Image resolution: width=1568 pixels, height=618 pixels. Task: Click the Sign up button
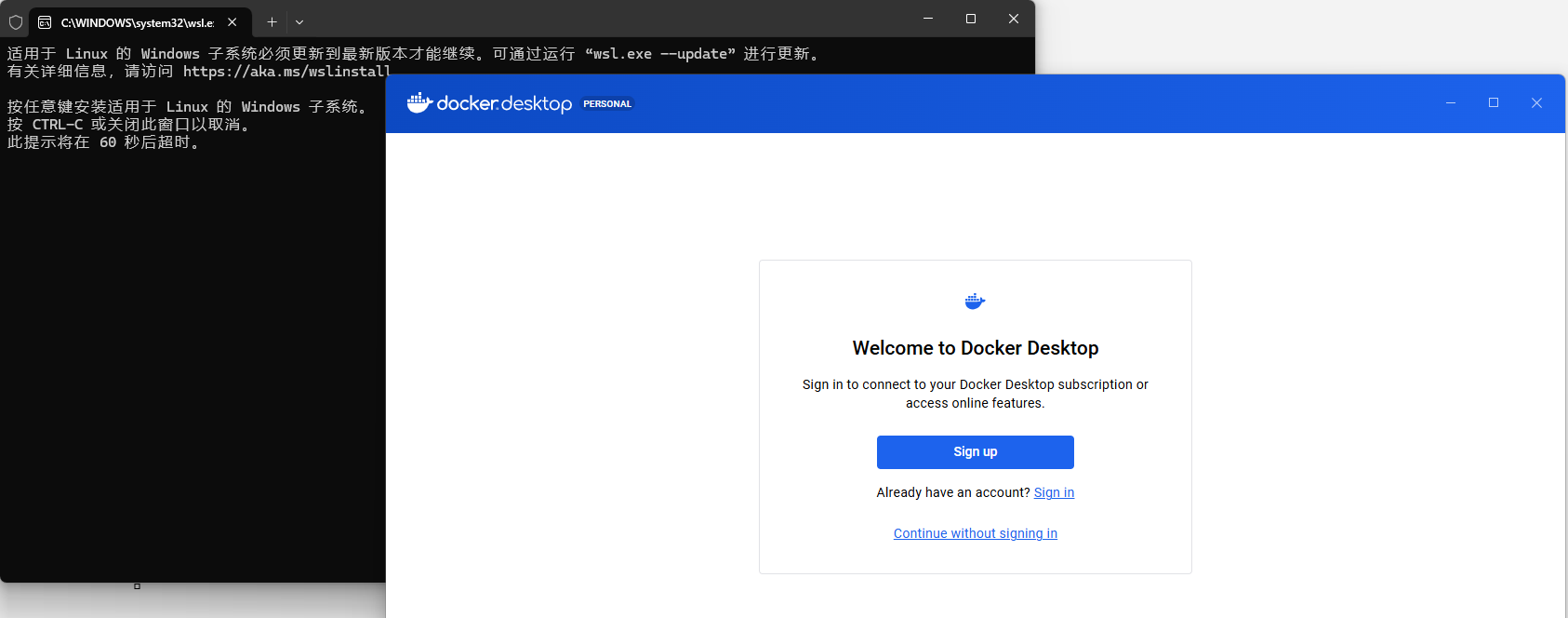click(975, 452)
